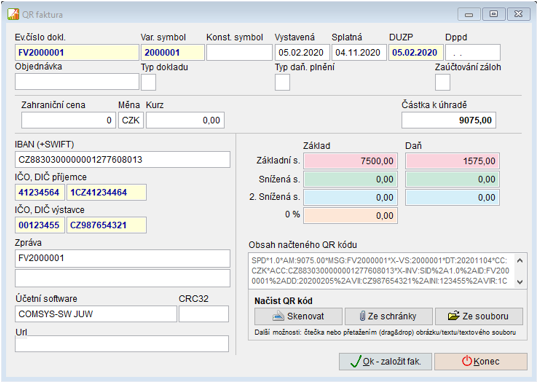Viewport: 537px width, 382px height.
Task: Click the empty CRC32 field
Action: pyautogui.click(x=204, y=314)
